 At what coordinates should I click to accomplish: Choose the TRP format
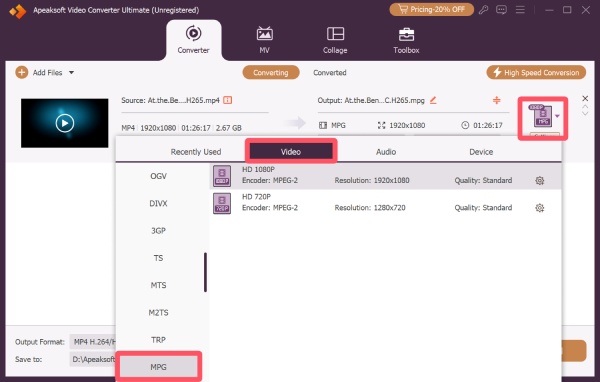(158, 340)
